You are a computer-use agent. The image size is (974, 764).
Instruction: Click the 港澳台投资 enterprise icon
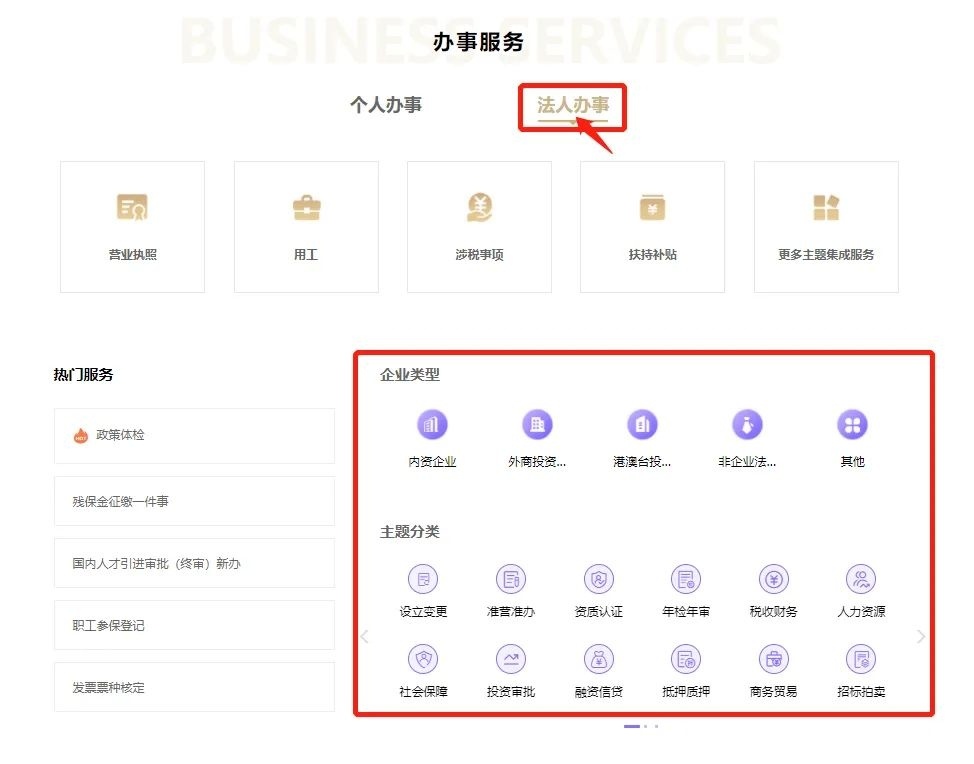tap(642, 425)
